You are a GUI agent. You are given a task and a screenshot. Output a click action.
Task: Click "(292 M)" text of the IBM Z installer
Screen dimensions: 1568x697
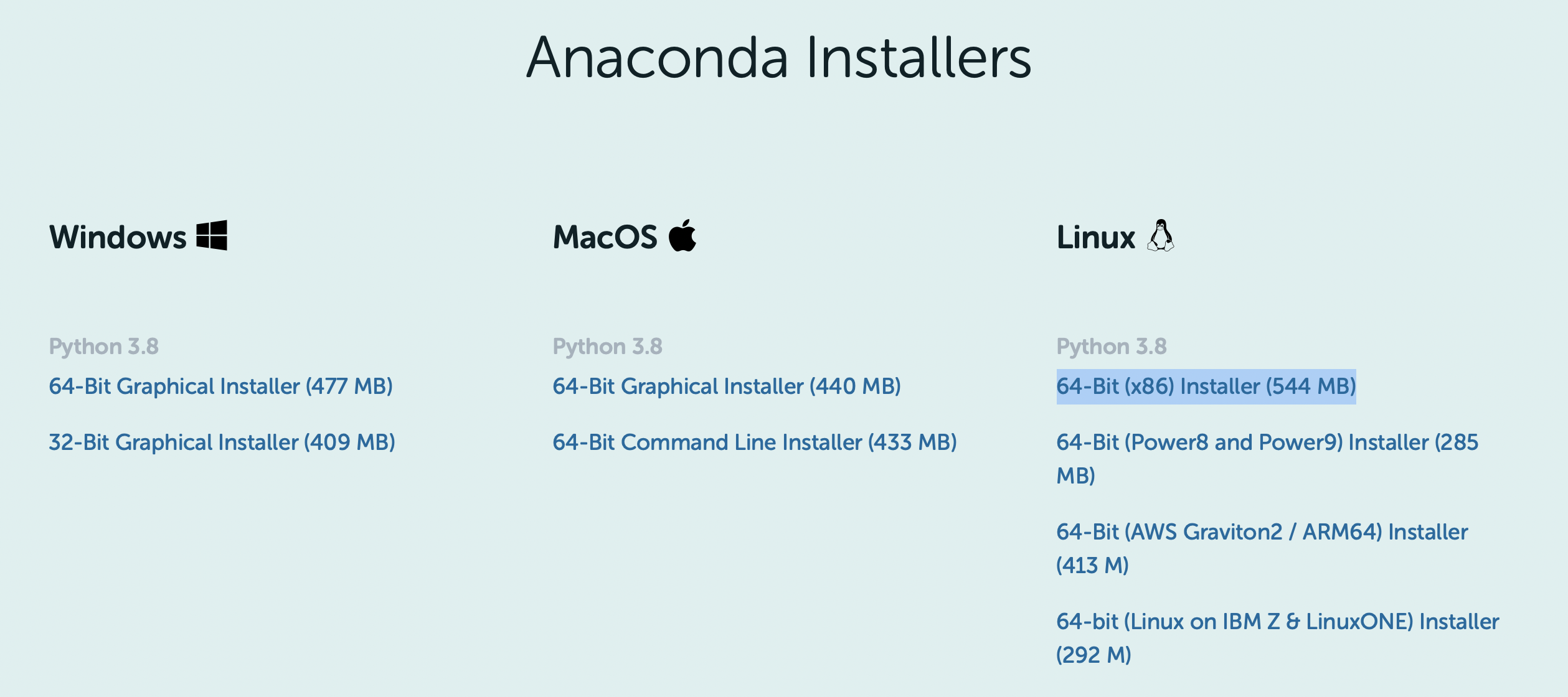tap(1093, 655)
